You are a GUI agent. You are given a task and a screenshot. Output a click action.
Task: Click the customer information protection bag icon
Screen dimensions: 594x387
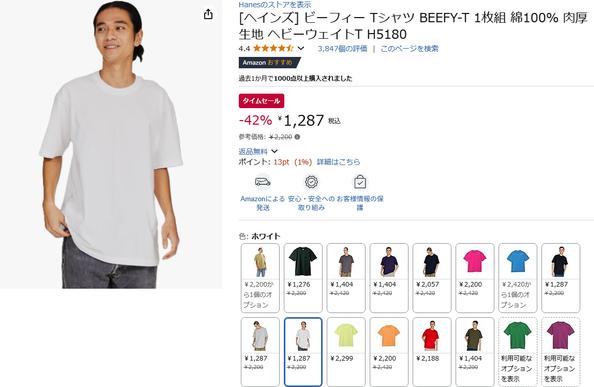[x=360, y=182]
